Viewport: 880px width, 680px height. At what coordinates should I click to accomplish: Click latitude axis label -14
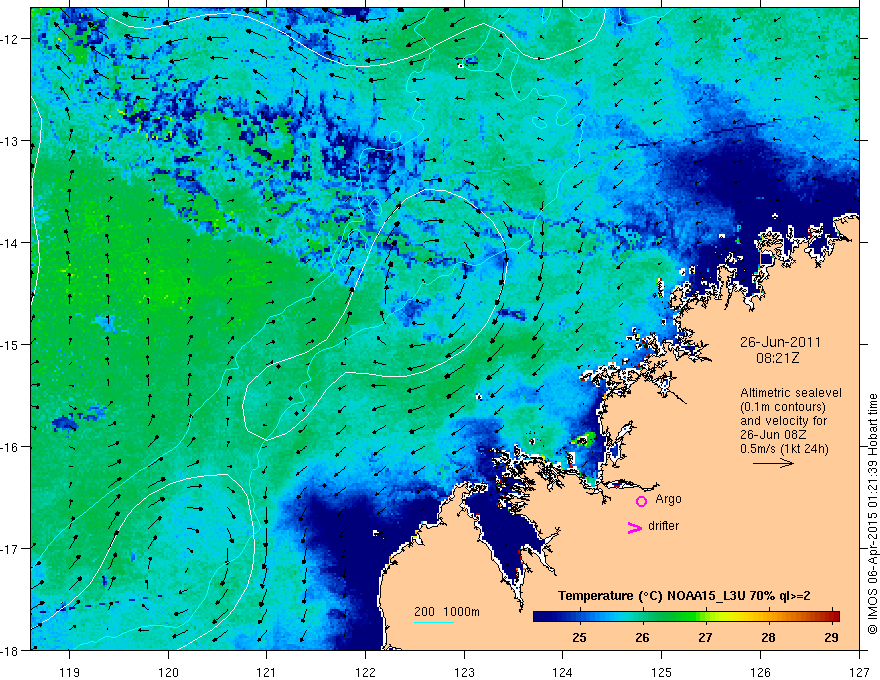[x=12, y=243]
